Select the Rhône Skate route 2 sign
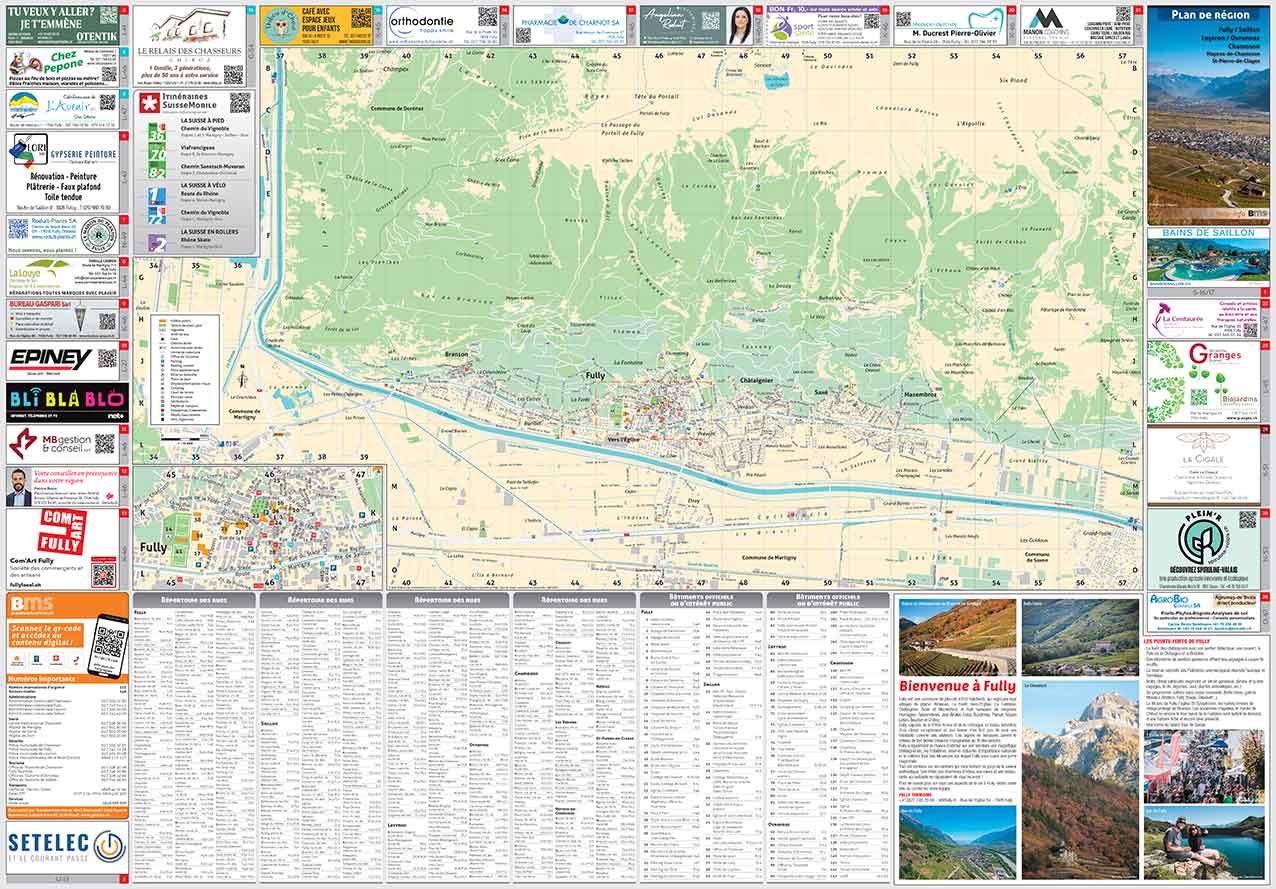1276x889 pixels. click(157, 241)
